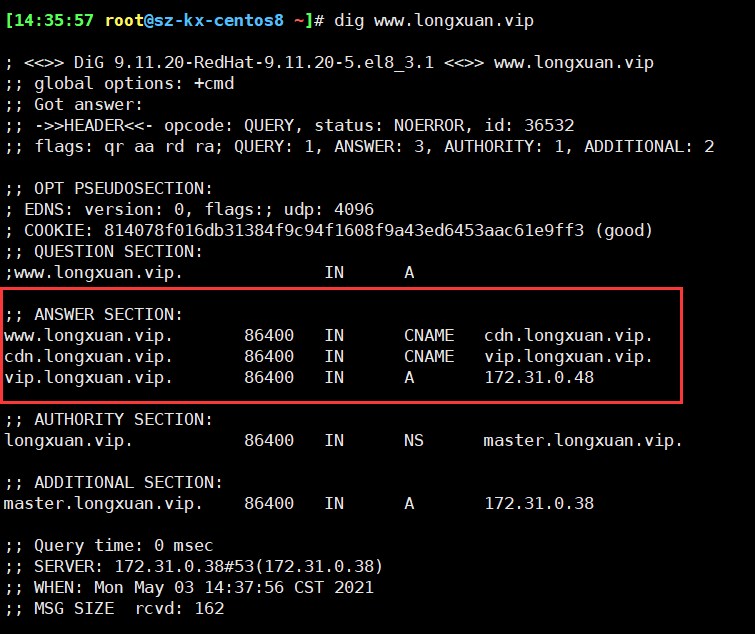Click the timestamp [14:35:57 in the prompt
Viewport: 755px width, 634px height.
pyautogui.click(x=50, y=21)
